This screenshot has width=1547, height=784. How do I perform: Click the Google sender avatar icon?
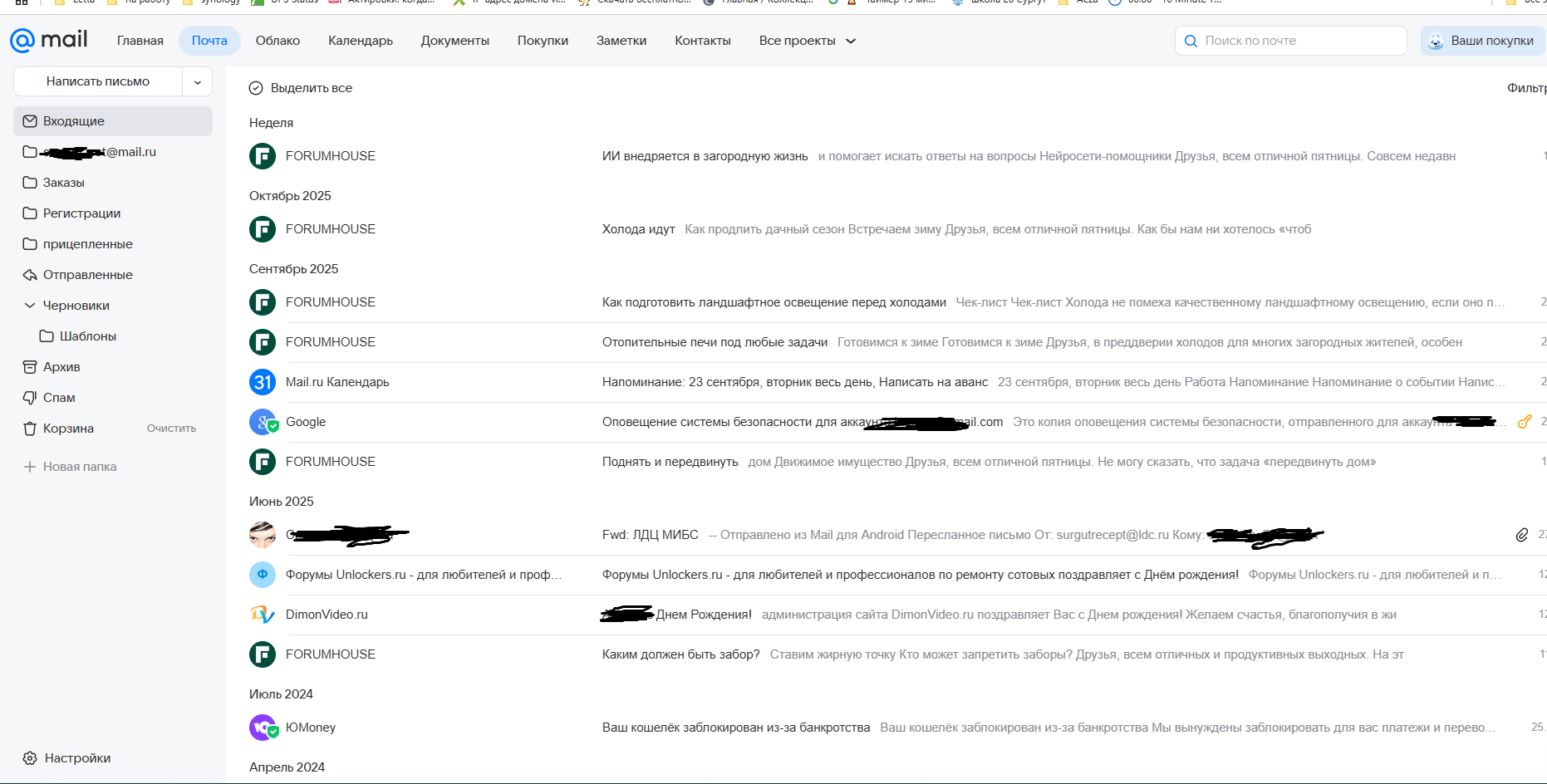click(x=263, y=422)
